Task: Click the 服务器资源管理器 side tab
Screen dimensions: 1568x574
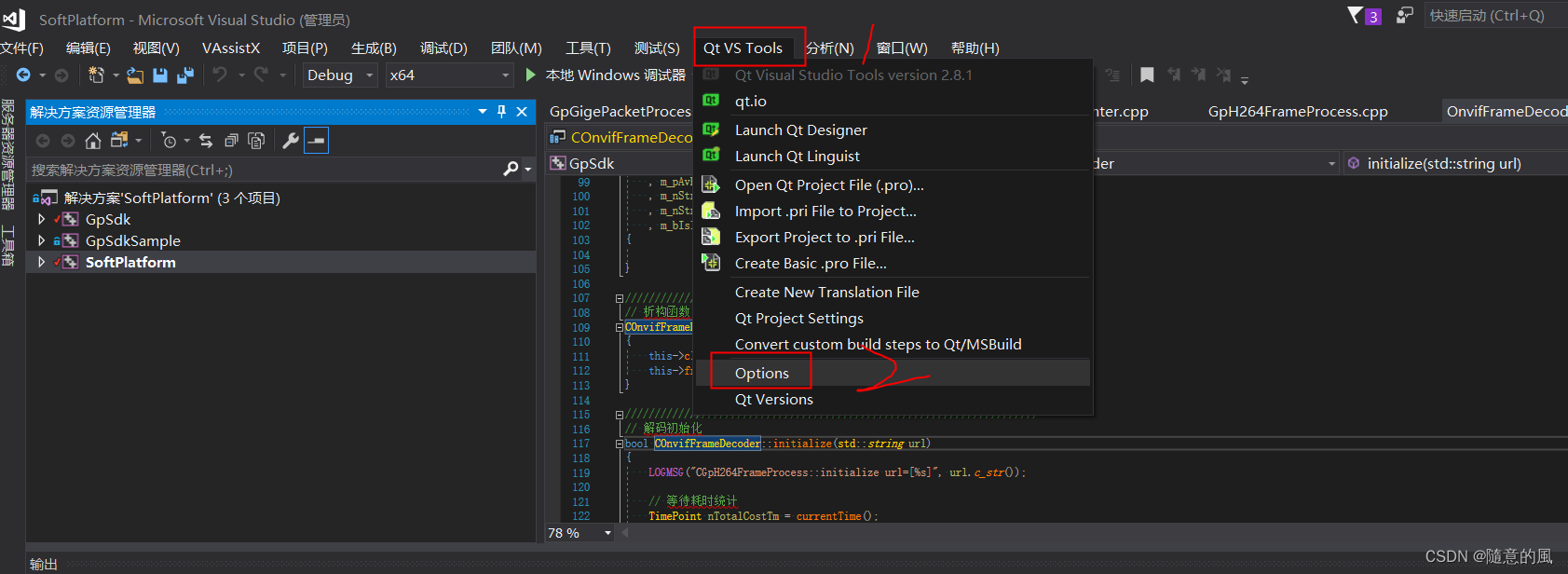Action: pos(8,154)
